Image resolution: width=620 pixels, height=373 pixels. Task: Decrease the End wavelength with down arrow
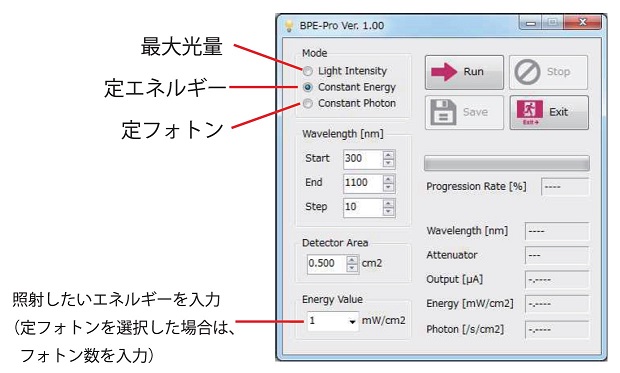(388, 187)
